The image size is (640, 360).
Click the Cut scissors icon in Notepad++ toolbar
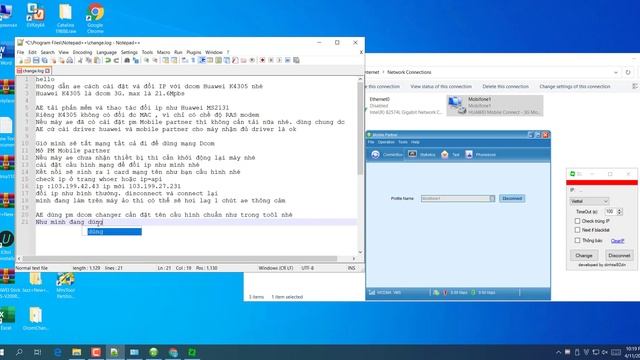click(x=80, y=60)
